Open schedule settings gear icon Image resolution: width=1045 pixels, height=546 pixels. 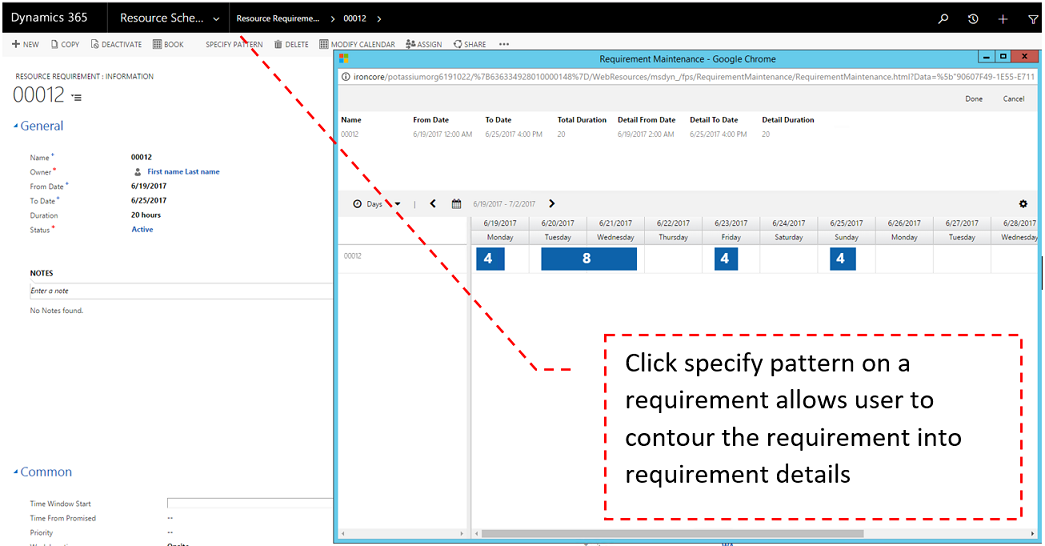tap(1023, 204)
